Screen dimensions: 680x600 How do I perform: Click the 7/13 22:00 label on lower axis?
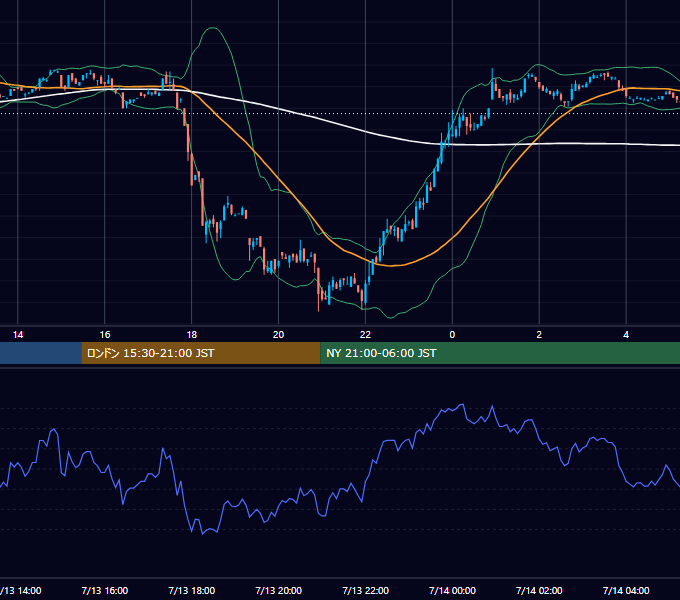click(366, 590)
